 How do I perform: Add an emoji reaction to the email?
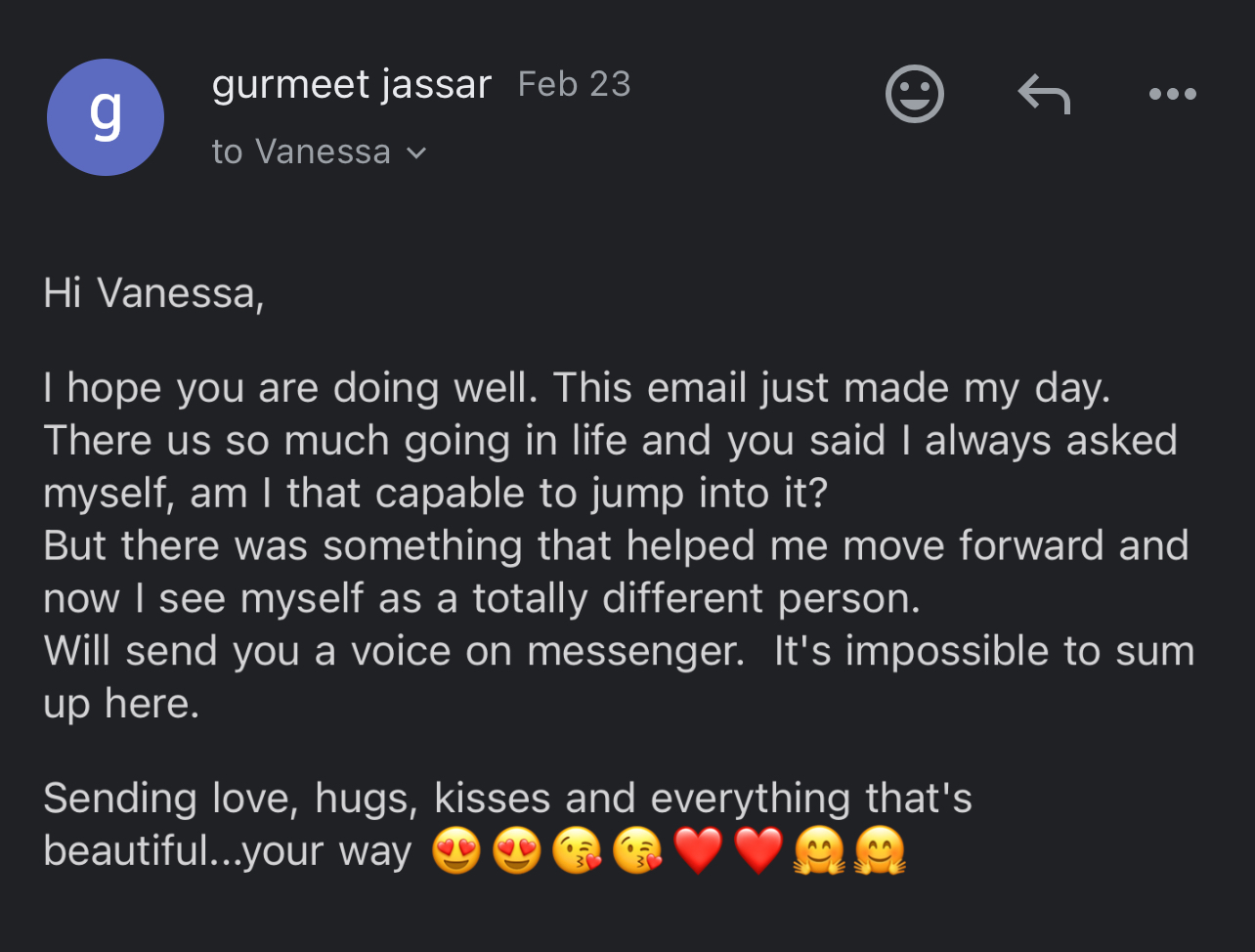(x=914, y=94)
